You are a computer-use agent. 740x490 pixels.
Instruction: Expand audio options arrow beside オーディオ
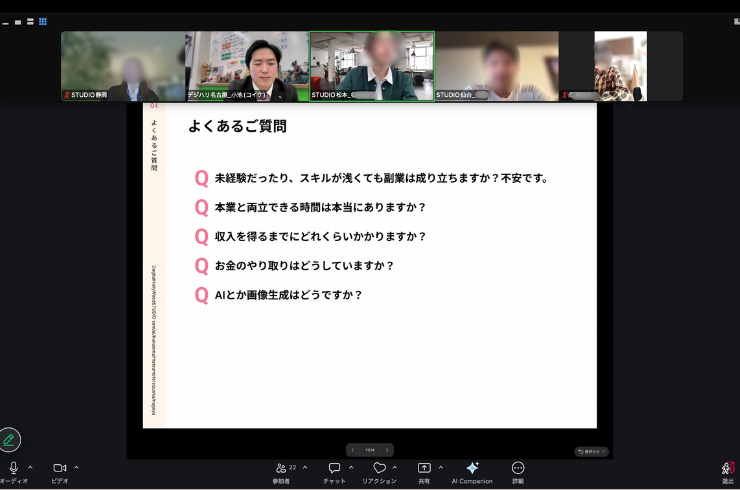tap(30, 467)
